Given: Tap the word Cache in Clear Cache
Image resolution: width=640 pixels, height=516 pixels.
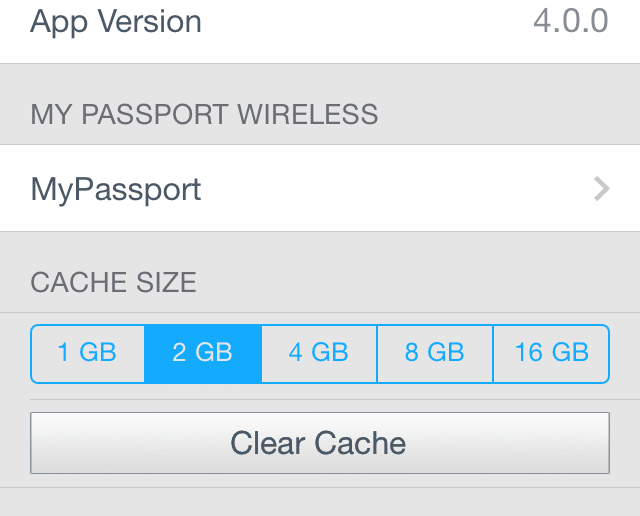Looking at the screenshot, I should coord(360,443).
